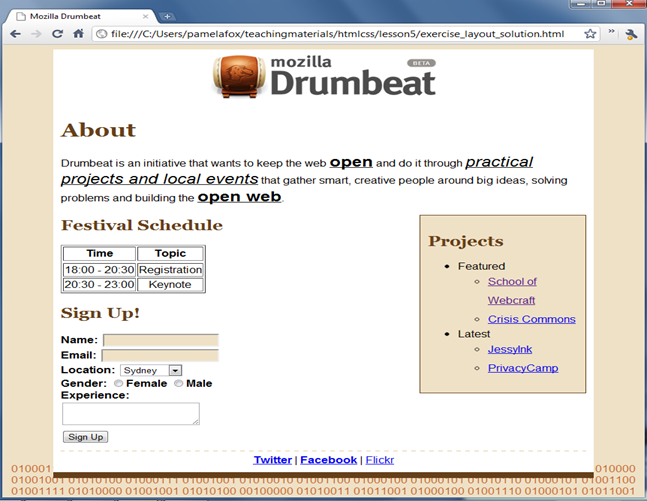Viewport: 647px width, 501px height.
Task: Click the 20:30 - 23:00 table cell
Action: (99, 285)
